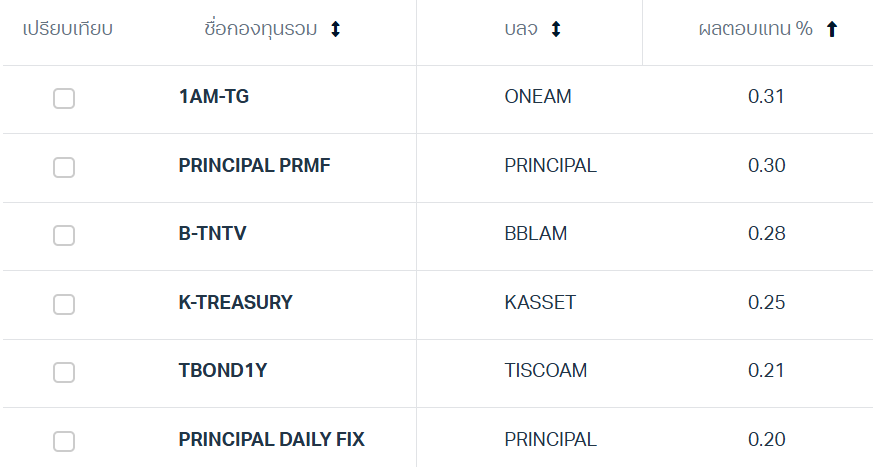Open PRINCIPAL DAILY FIX fund link

point(271,439)
